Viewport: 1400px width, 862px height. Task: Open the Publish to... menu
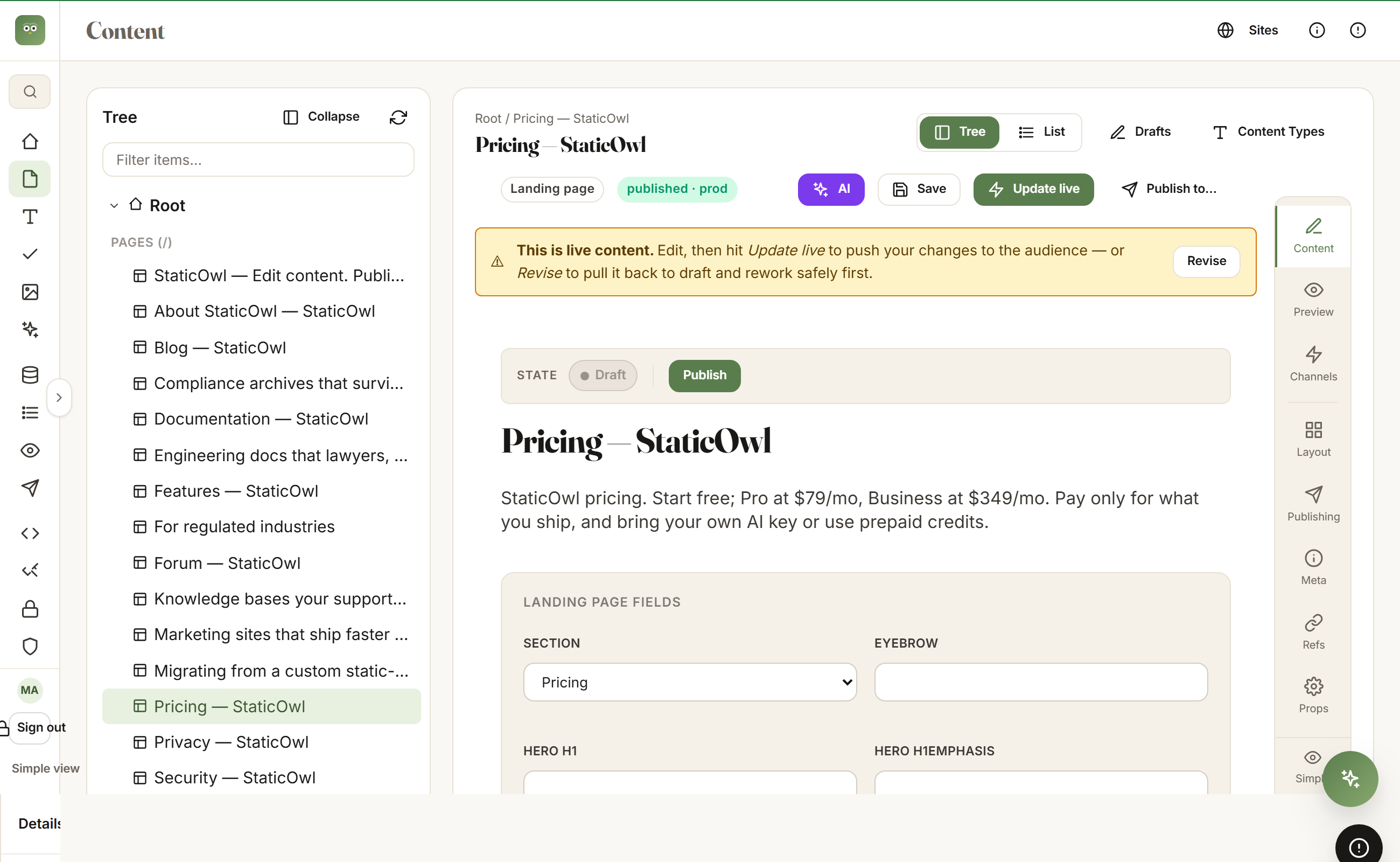coord(1169,189)
